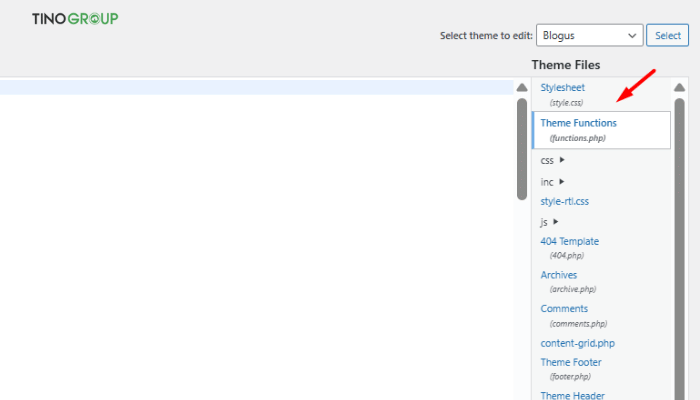
Task: Expand the js folder
Action: point(549,222)
